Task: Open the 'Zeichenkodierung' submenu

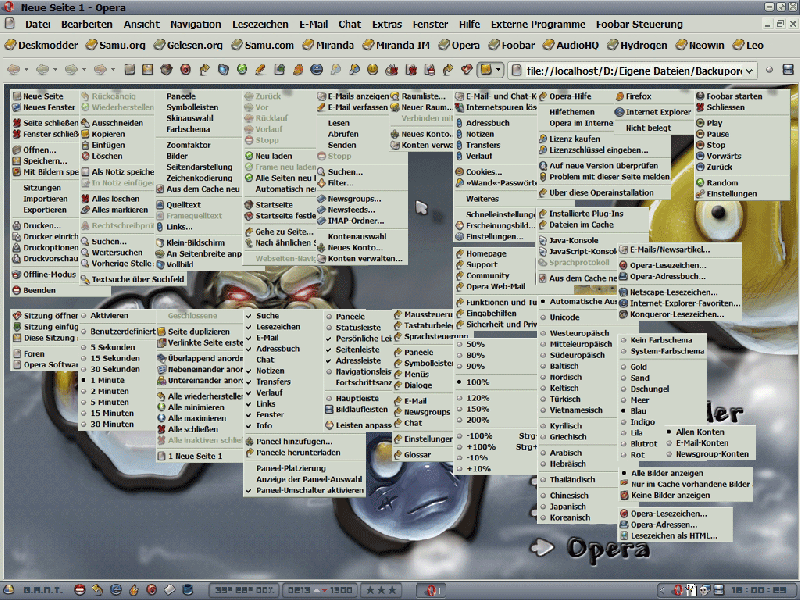Action: pyautogui.click(x=199, y=178)
